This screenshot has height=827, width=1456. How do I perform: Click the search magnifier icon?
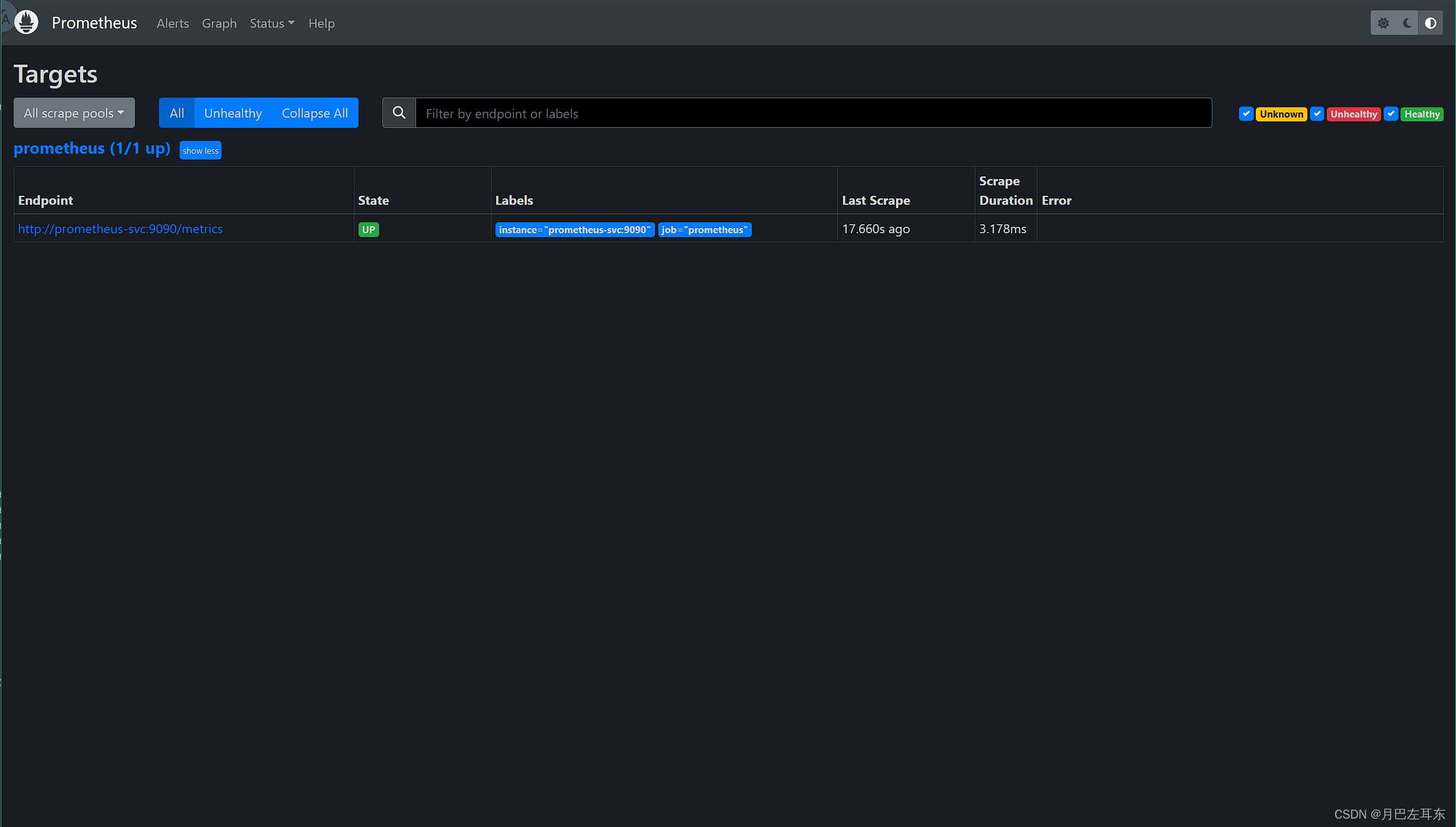(399, 113)
